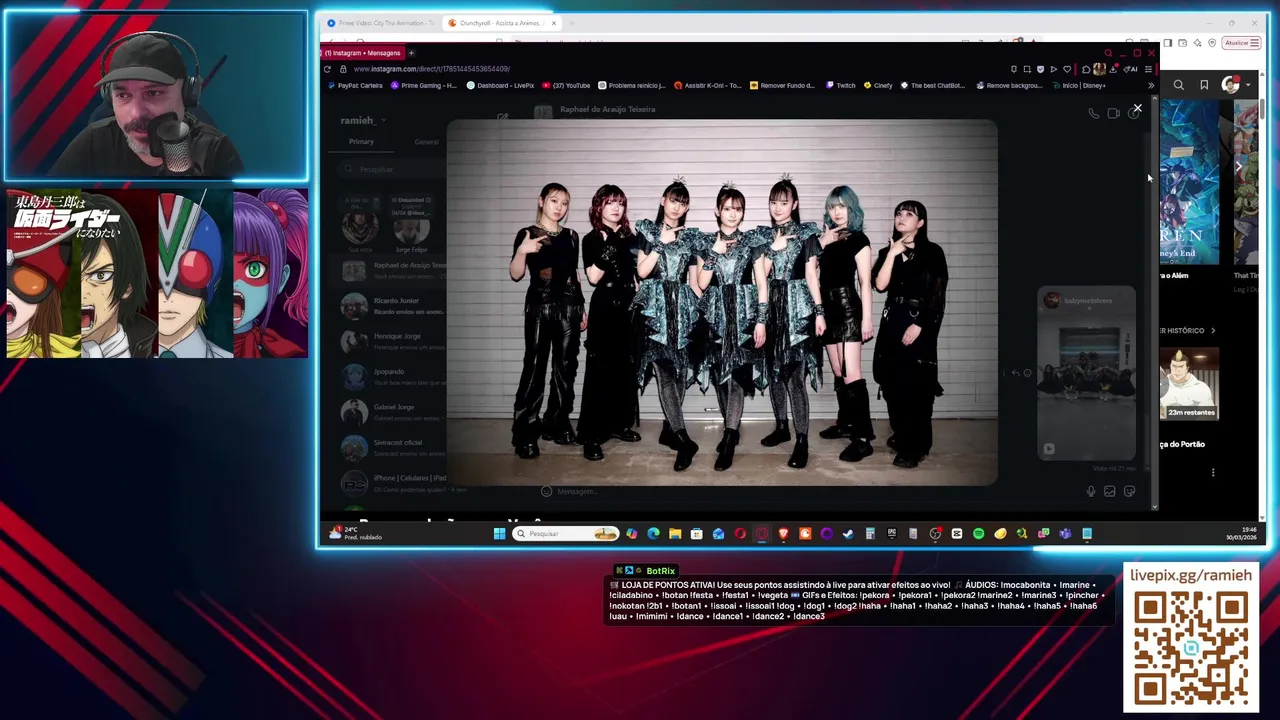Open the three-dot options under the Crunchyroll history card
The width and height of the screenshot is (1280, 720).
(1213, 472)
